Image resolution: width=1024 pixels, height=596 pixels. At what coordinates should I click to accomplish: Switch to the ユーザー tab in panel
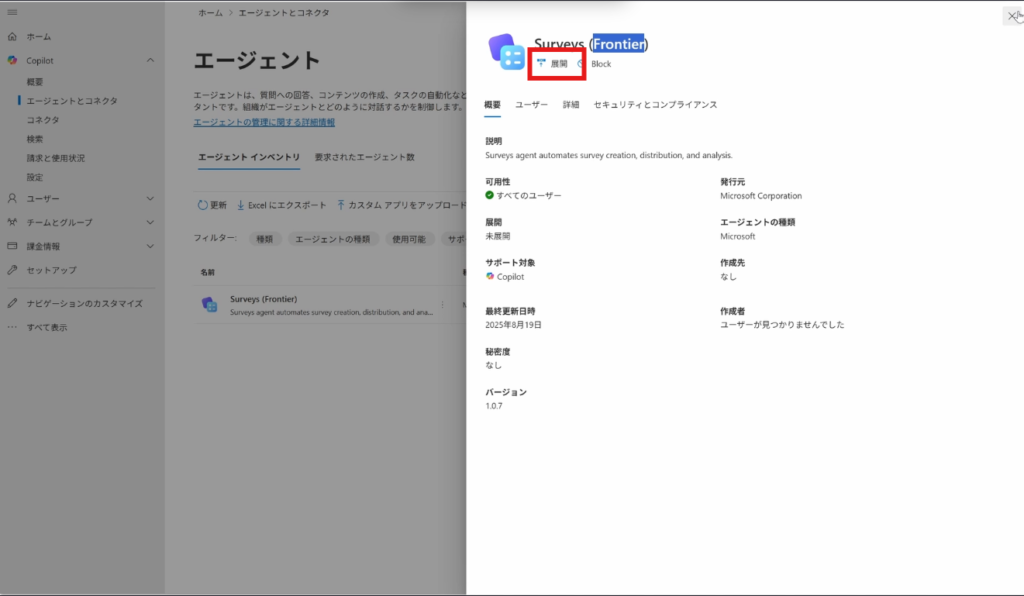[x=531, y=105]
